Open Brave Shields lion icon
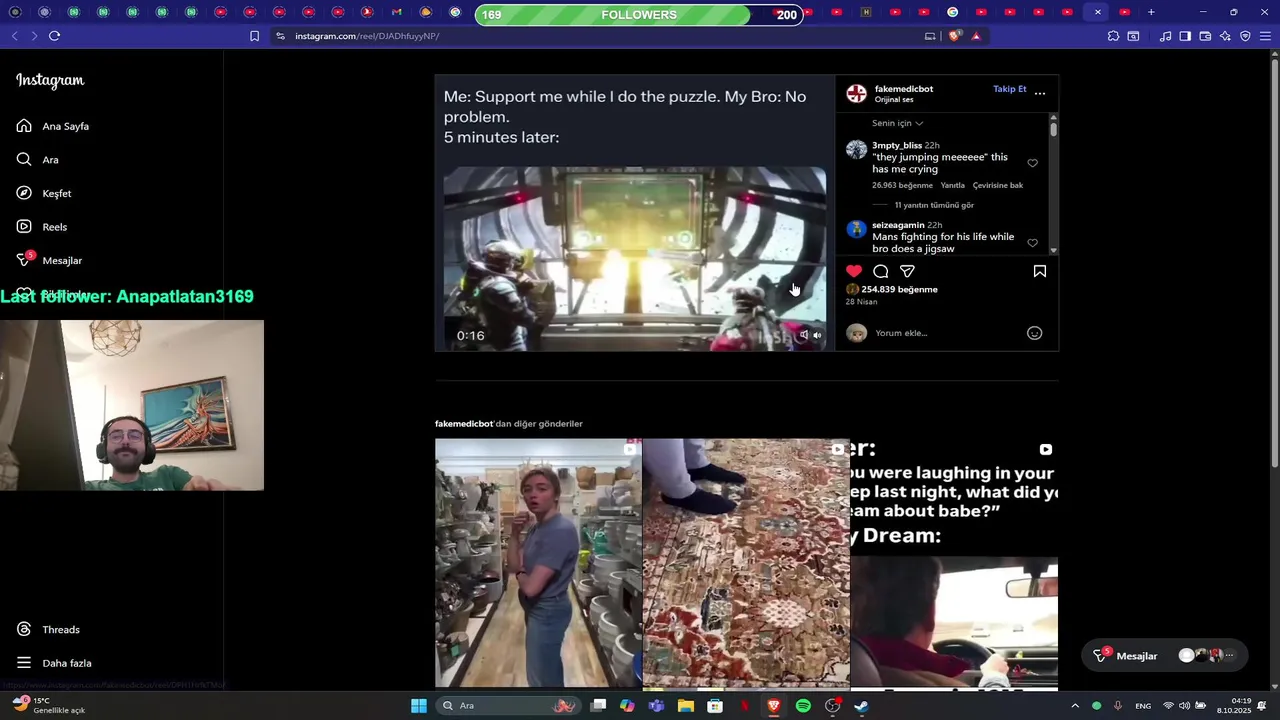This screenshot has width=1280, height=720. click(x=955, y=36)
